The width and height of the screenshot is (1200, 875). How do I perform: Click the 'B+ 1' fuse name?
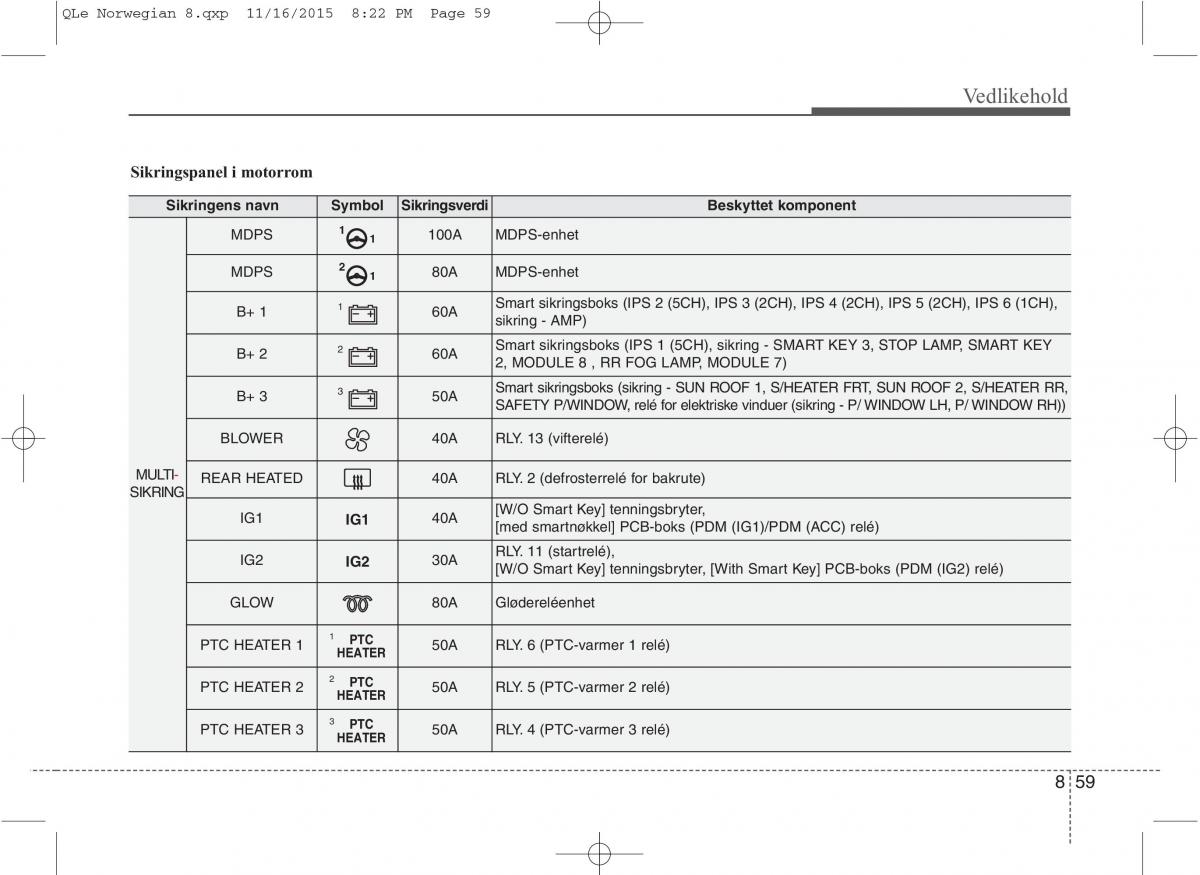point(252,312)
